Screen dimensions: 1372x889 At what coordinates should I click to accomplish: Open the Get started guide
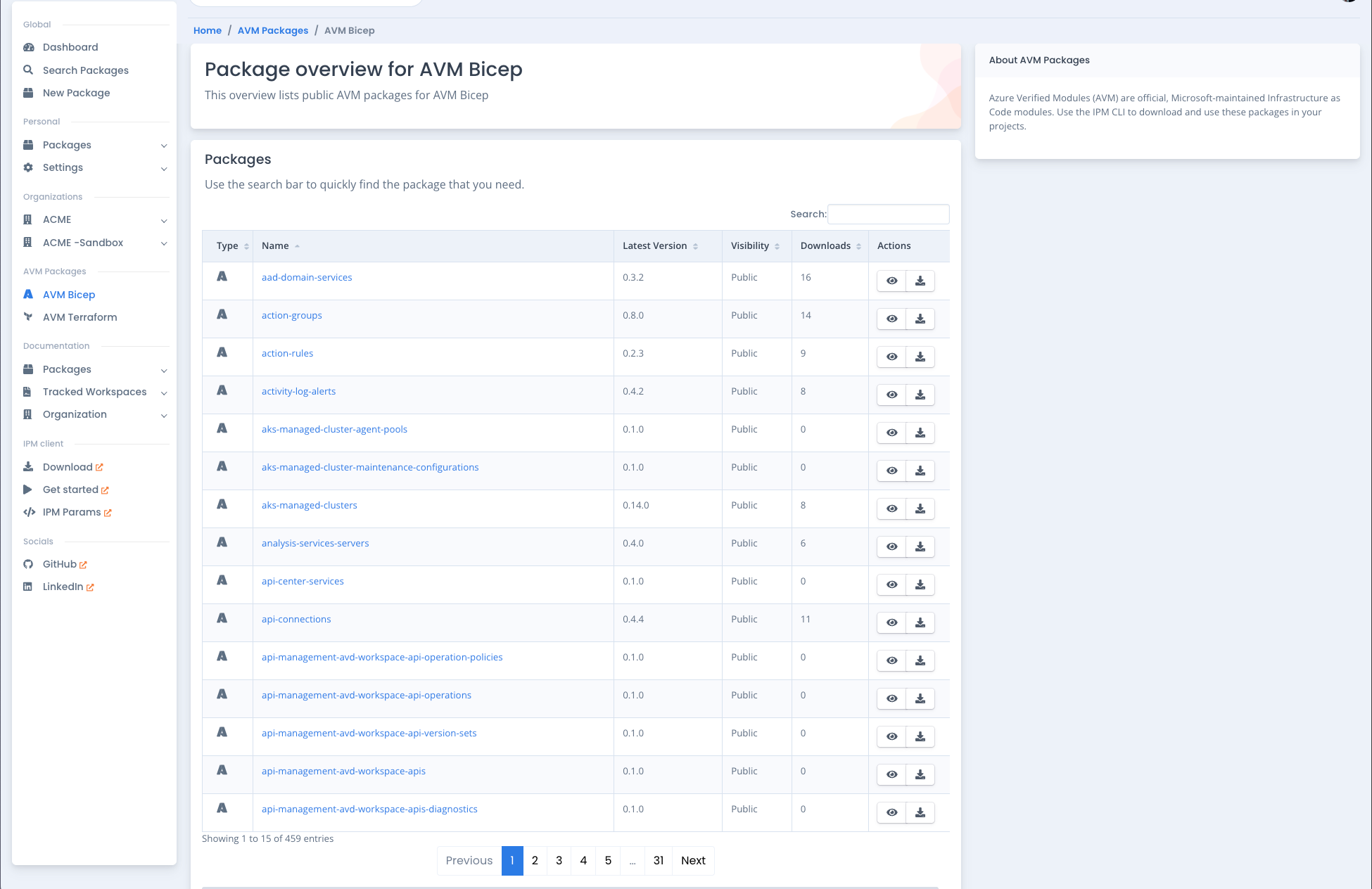pos(70,490)
